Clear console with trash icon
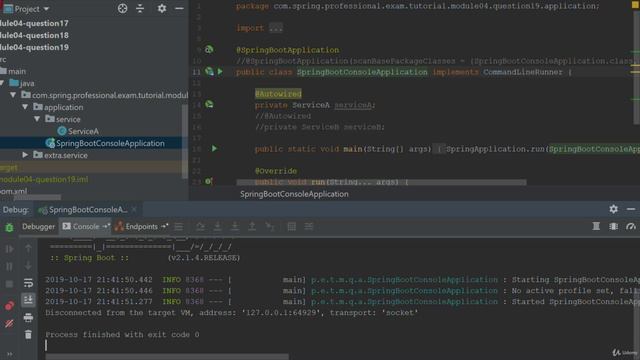This screenshot has width=640, height=360. pos(28,335)
